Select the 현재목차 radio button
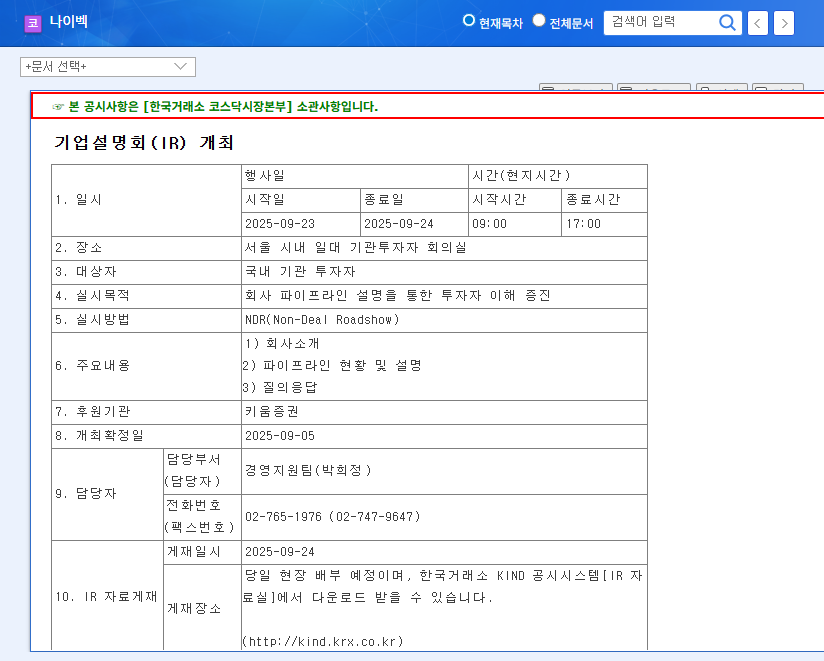The image size is (824, 661). pyautogui.click(x=468, y=20)
